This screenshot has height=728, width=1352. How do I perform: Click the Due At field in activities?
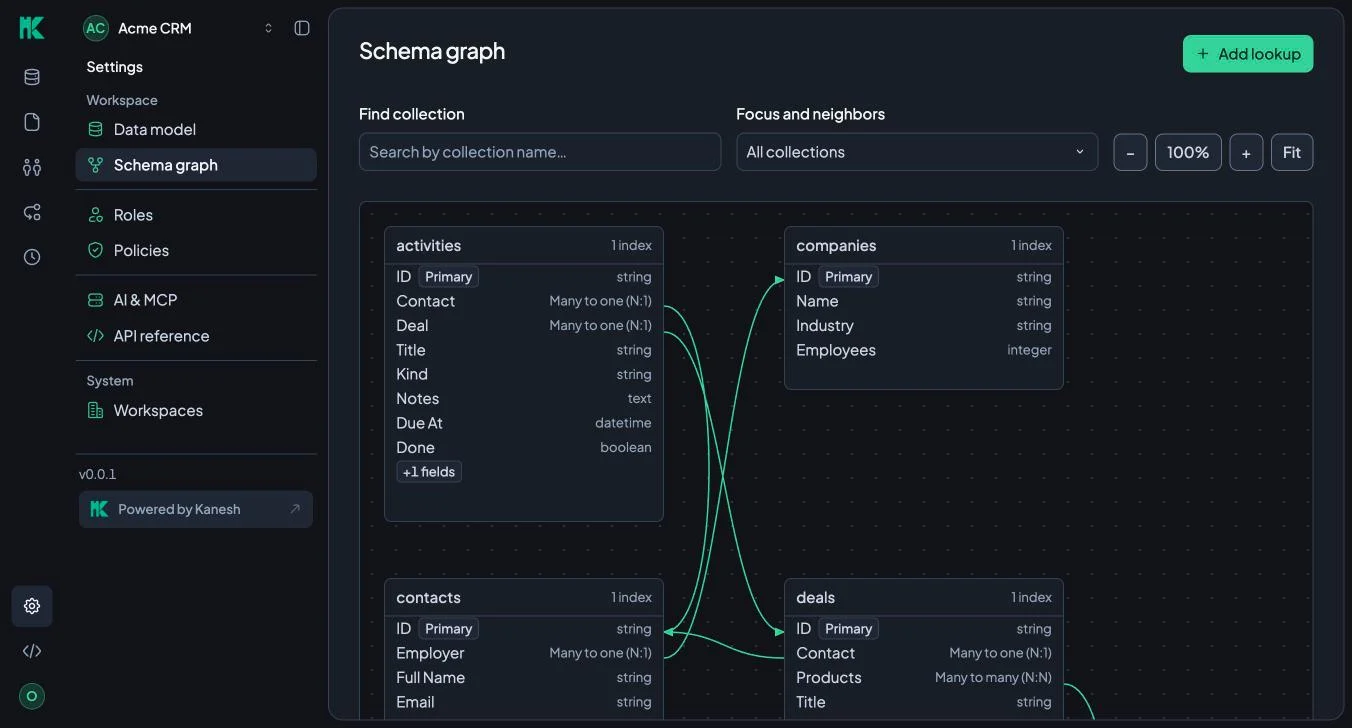524,423
